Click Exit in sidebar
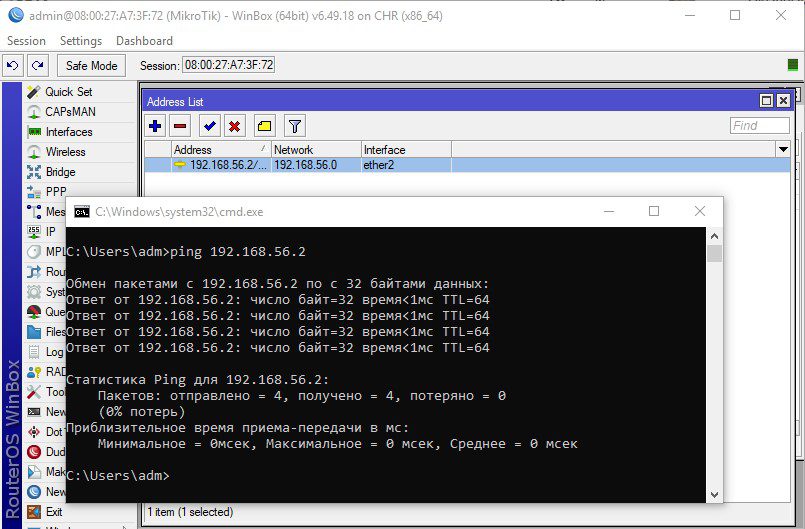805x529 pixels. point(53,512)
